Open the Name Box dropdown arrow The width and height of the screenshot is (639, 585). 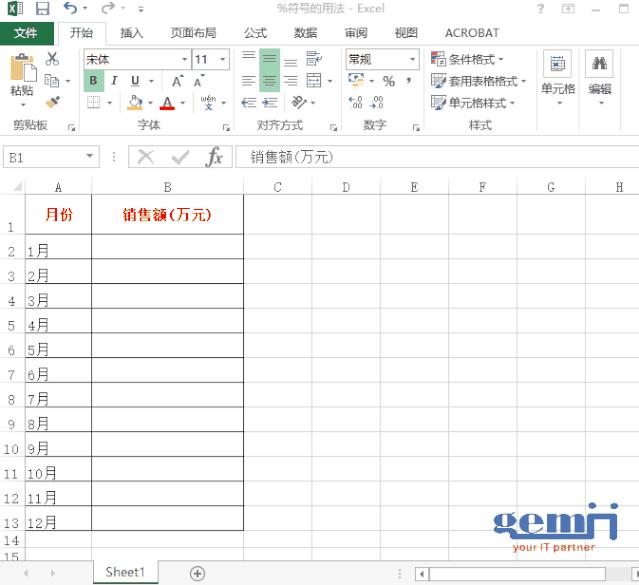(90, 157)
